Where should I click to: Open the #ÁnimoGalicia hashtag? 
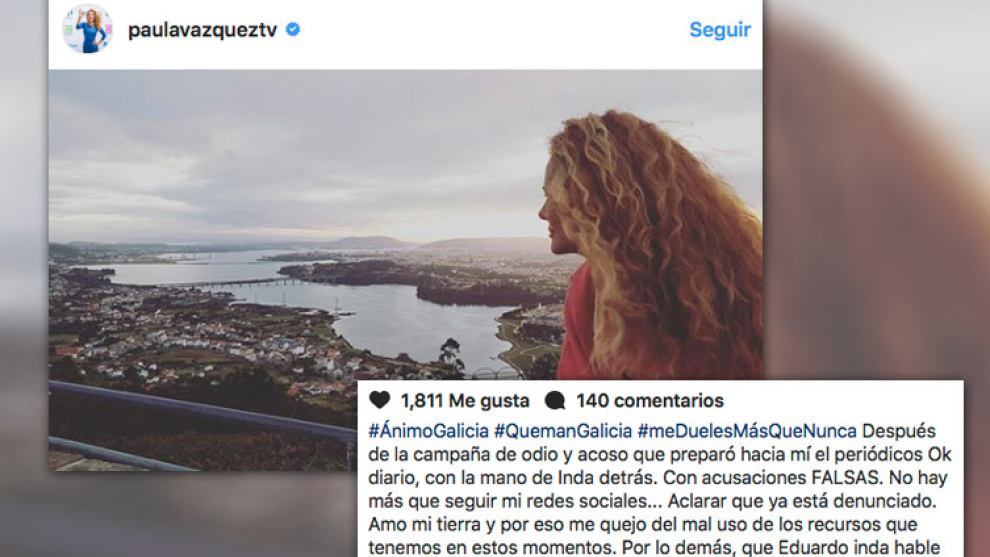[428, 431]
